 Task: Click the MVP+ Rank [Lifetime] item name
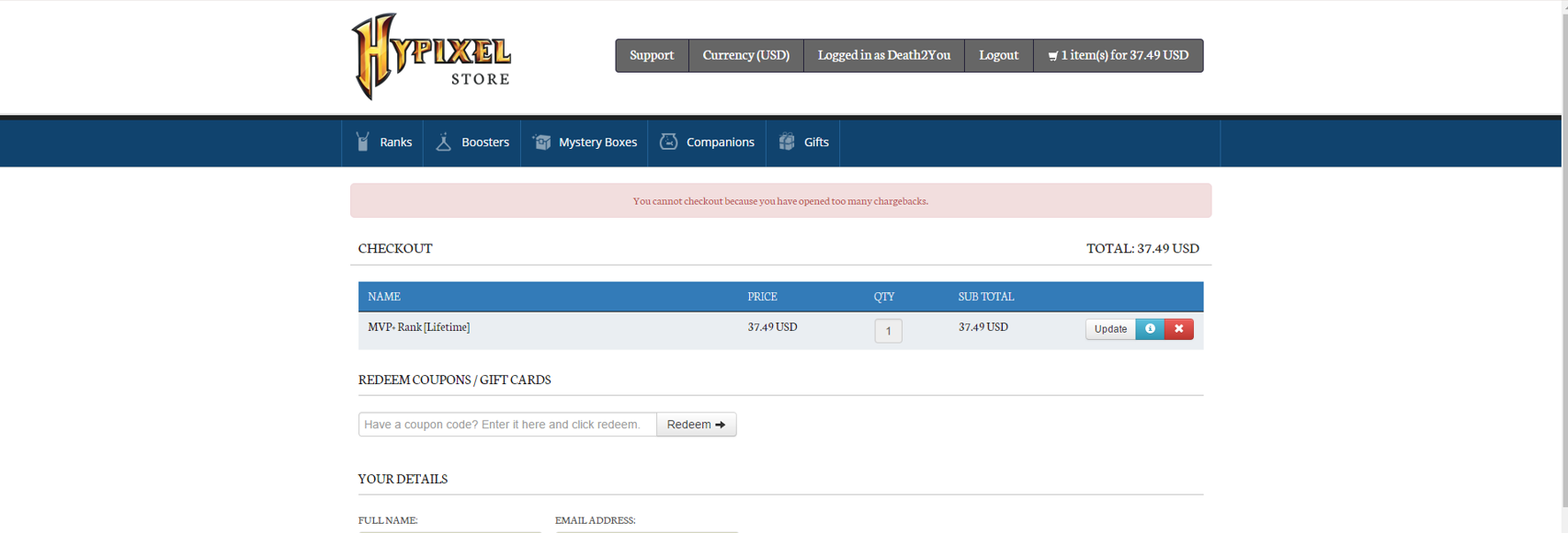coord(418,327)
